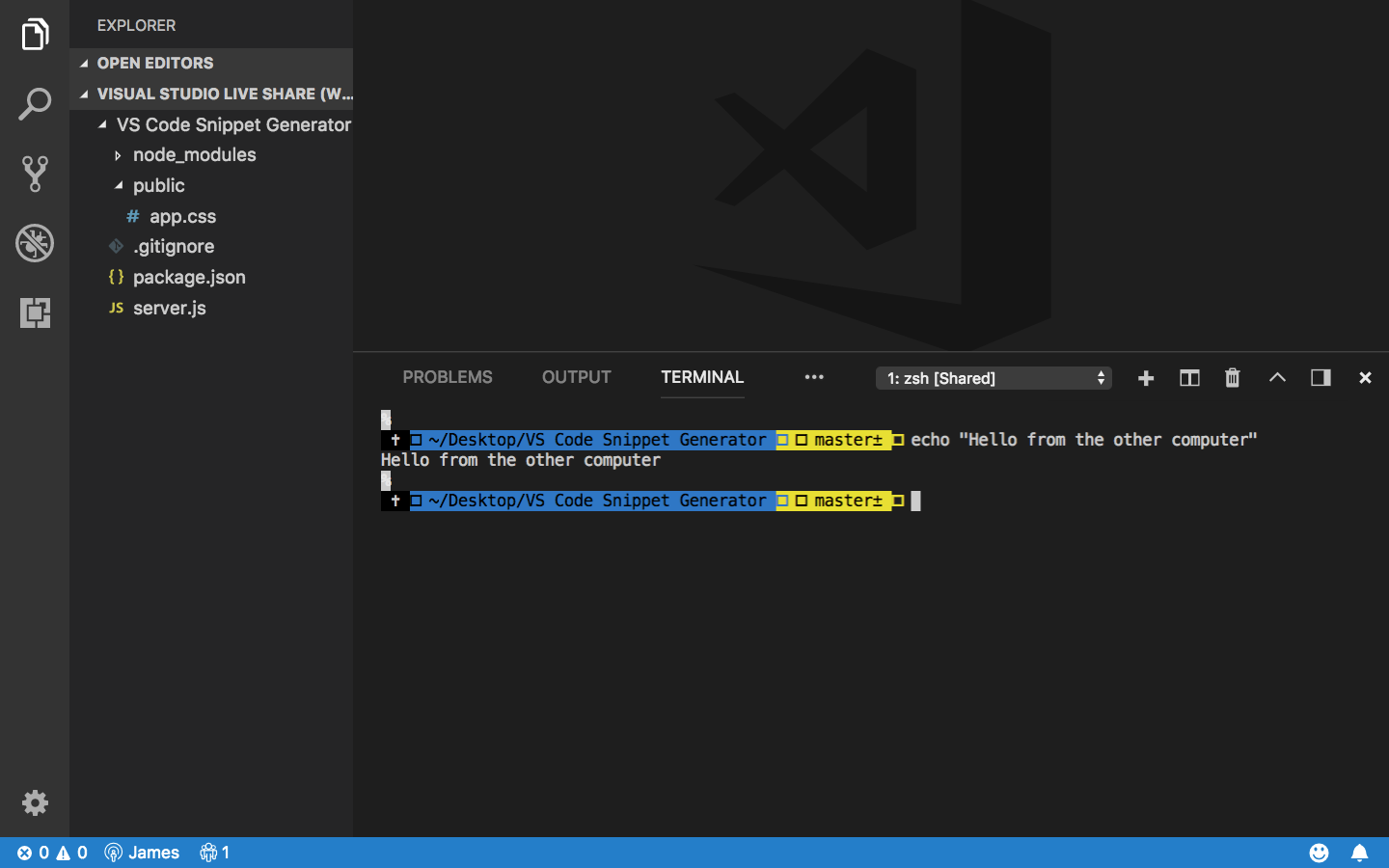Close the terminal panel
Screen dimensions: 1389x868
(x=1365, y=378)
